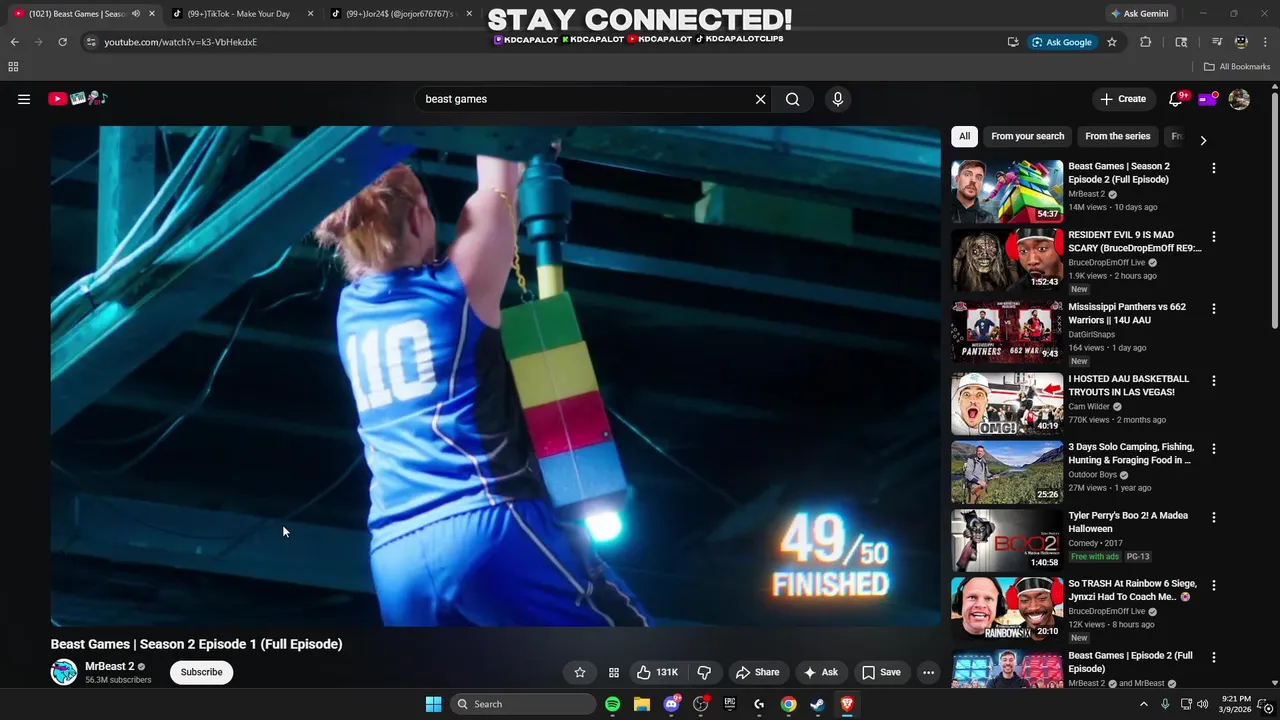Viewport: 1280px width, 720px height.
Task: Open options for RESIDENT EVIL 9 video
Action: pos(1214,237)
